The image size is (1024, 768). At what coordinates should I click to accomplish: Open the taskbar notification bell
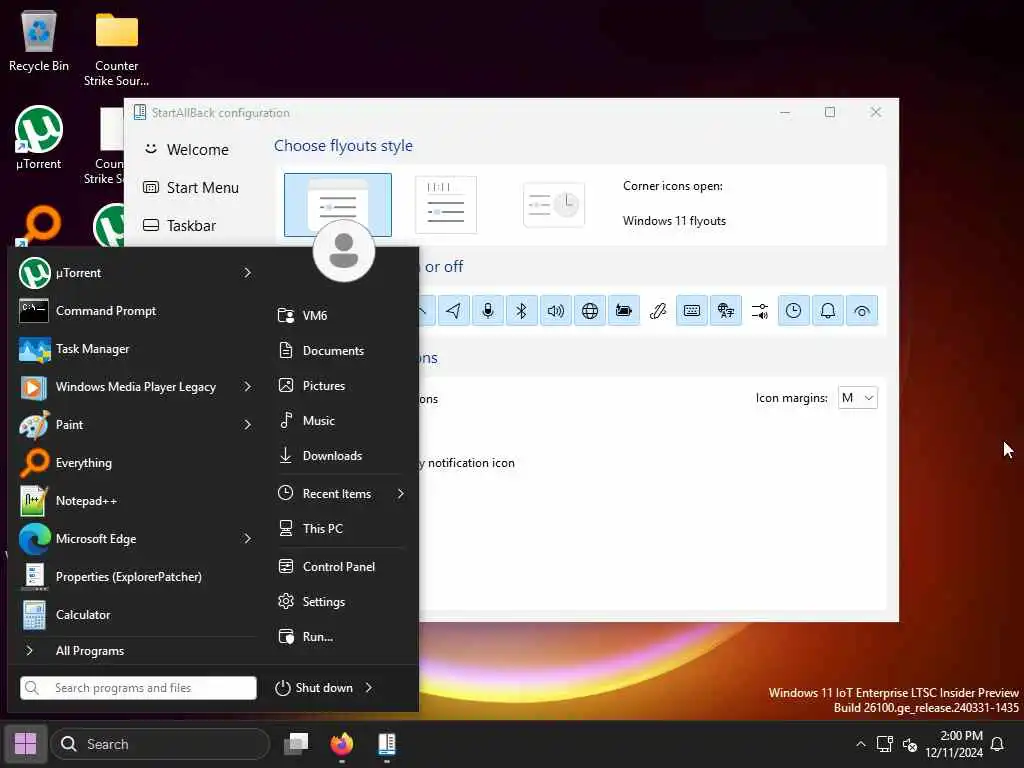997,744
